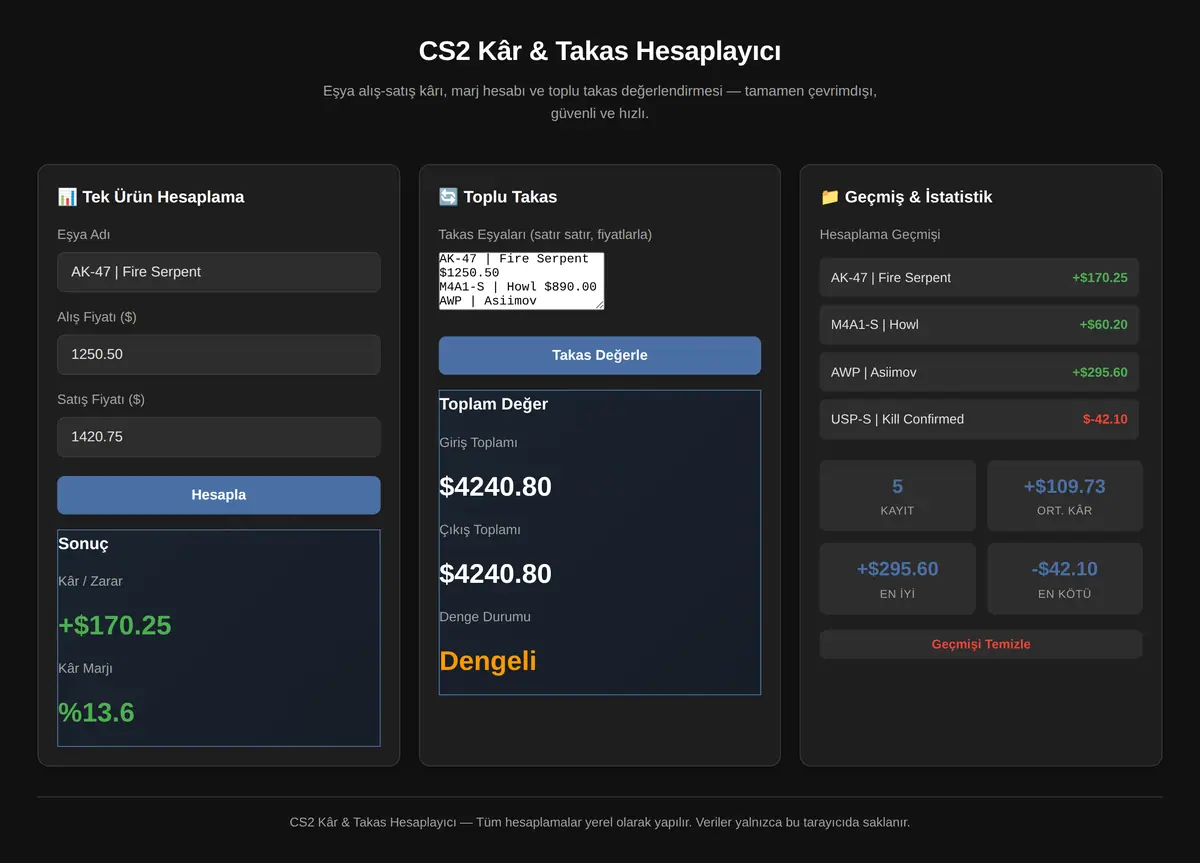Click inside the Takas Eşyaları textarea
1200x863 pixels.
tap(522, 281)
